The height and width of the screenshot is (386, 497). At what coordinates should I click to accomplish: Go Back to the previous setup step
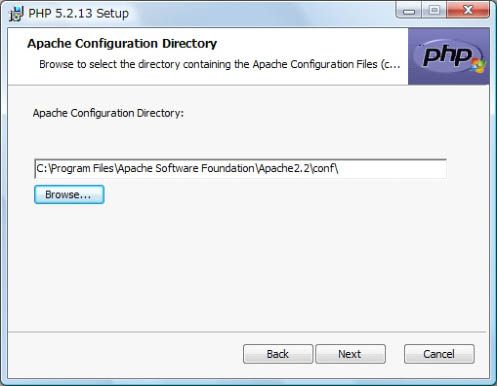(278, 354)
